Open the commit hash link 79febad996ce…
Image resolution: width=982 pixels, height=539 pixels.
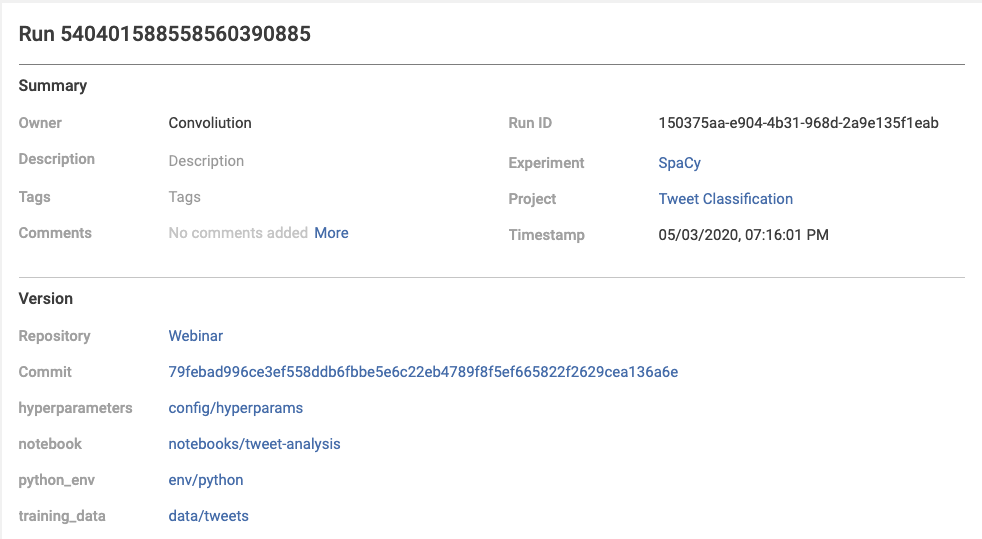[x=423, y=372]
